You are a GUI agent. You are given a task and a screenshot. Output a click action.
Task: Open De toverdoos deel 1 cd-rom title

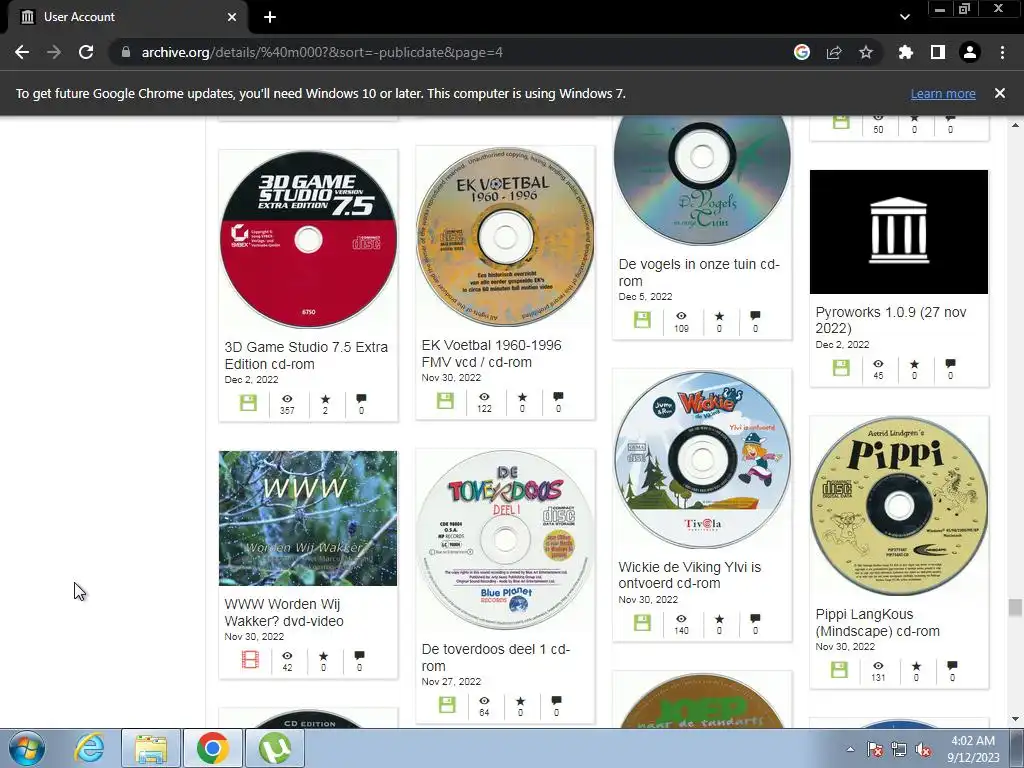496,658
